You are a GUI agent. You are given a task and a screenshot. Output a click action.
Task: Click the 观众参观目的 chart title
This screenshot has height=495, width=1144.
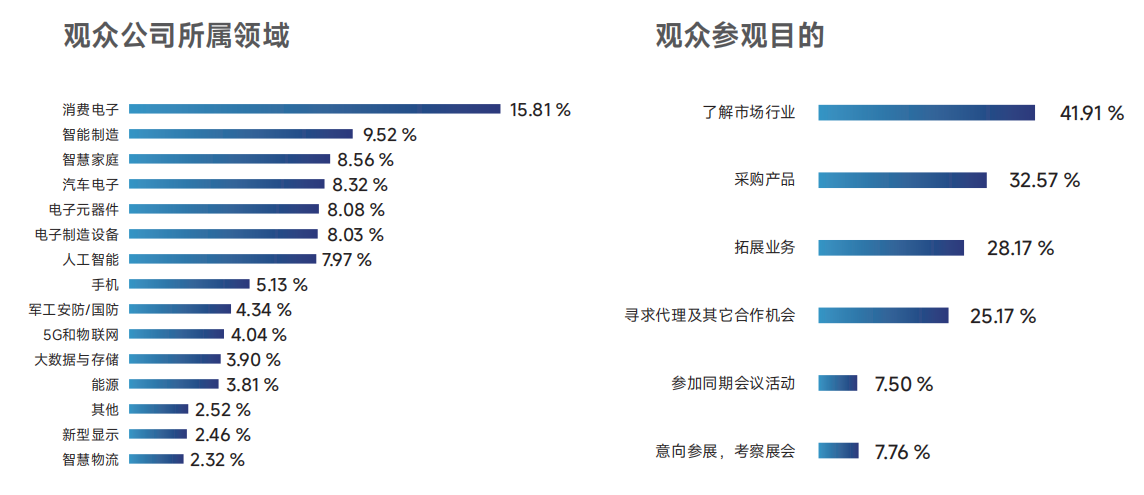(x=739, y=36)
